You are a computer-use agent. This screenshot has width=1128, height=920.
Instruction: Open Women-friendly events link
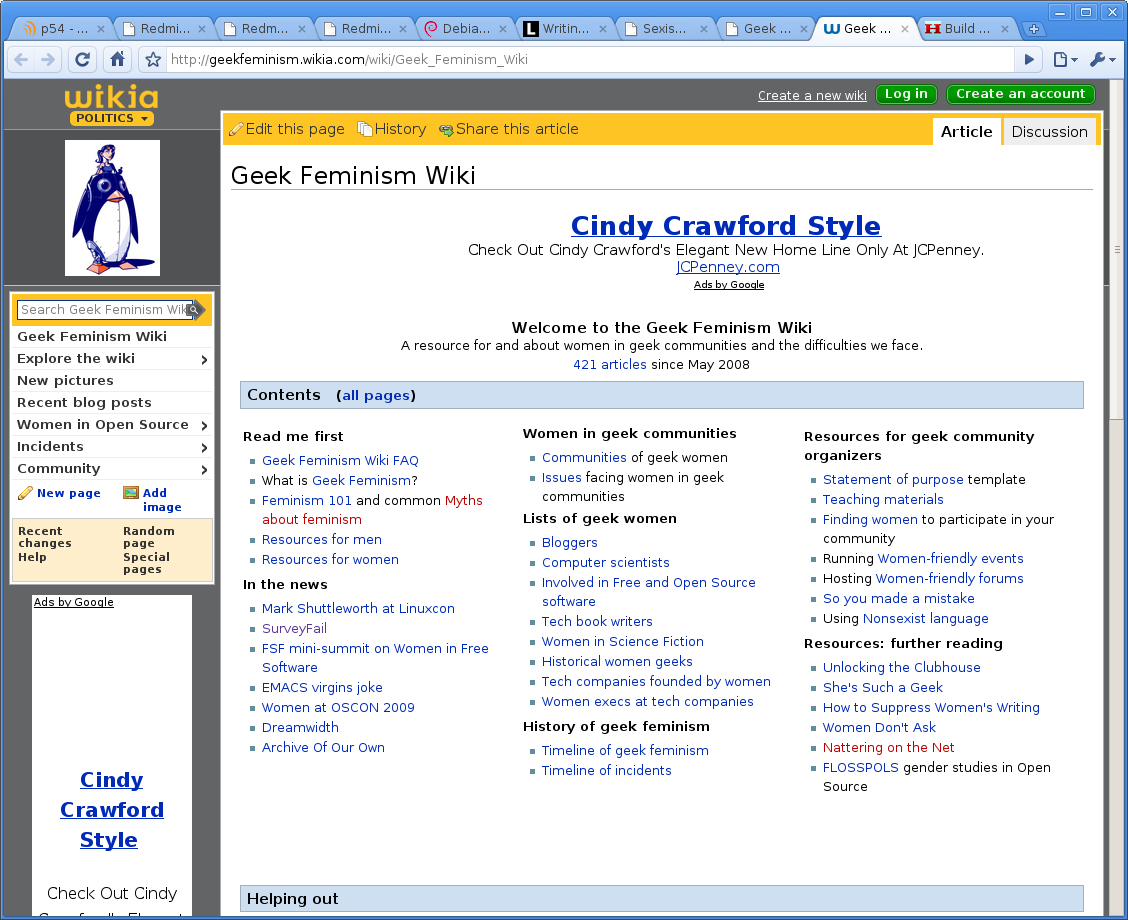[950, 559]
